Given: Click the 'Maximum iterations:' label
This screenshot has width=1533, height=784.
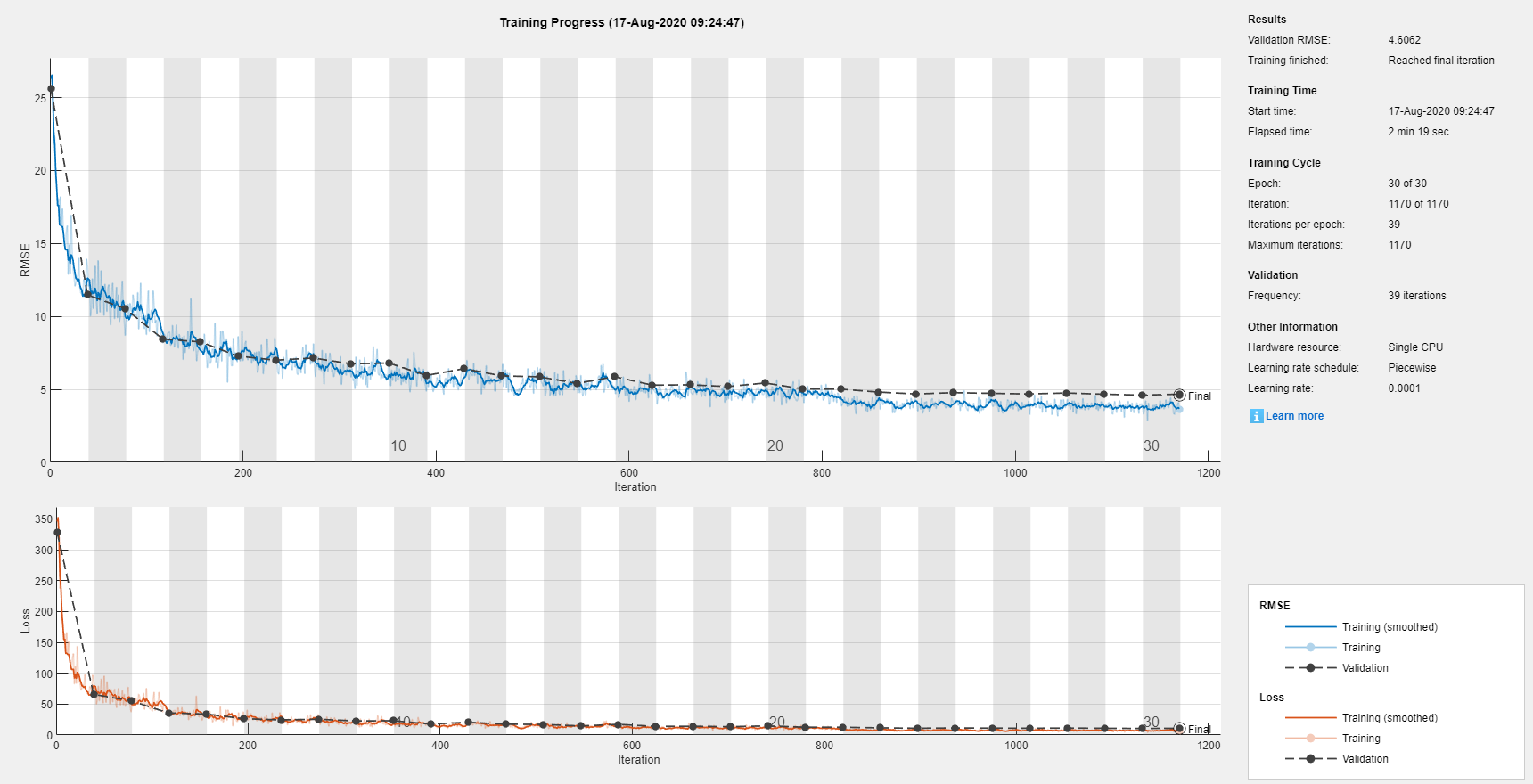Looking at the screenshot, I should point(1295,245).
